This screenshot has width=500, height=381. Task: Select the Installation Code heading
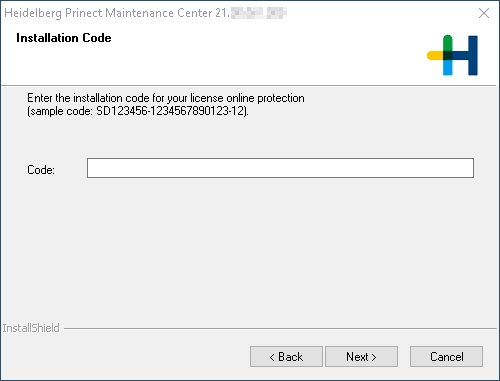[64, 38]
